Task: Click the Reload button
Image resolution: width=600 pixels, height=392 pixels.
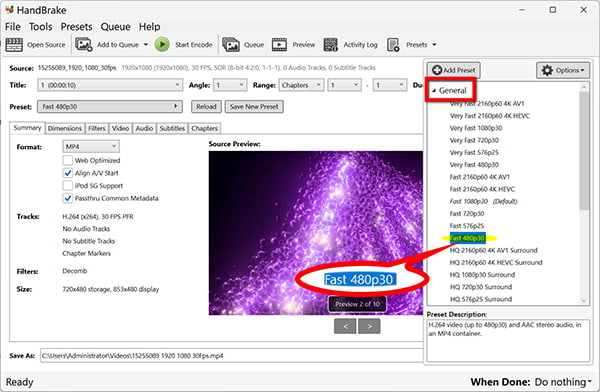Action: tap(206, 106)
